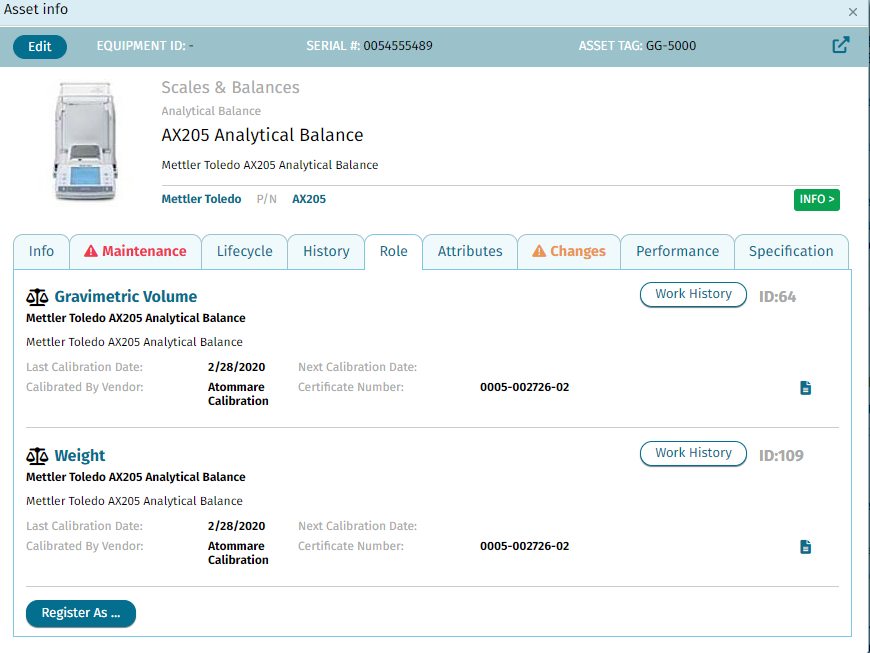Click the green INFO button
Image resolution: width=870 pixels, height=653 pixels.
point(817,199)
